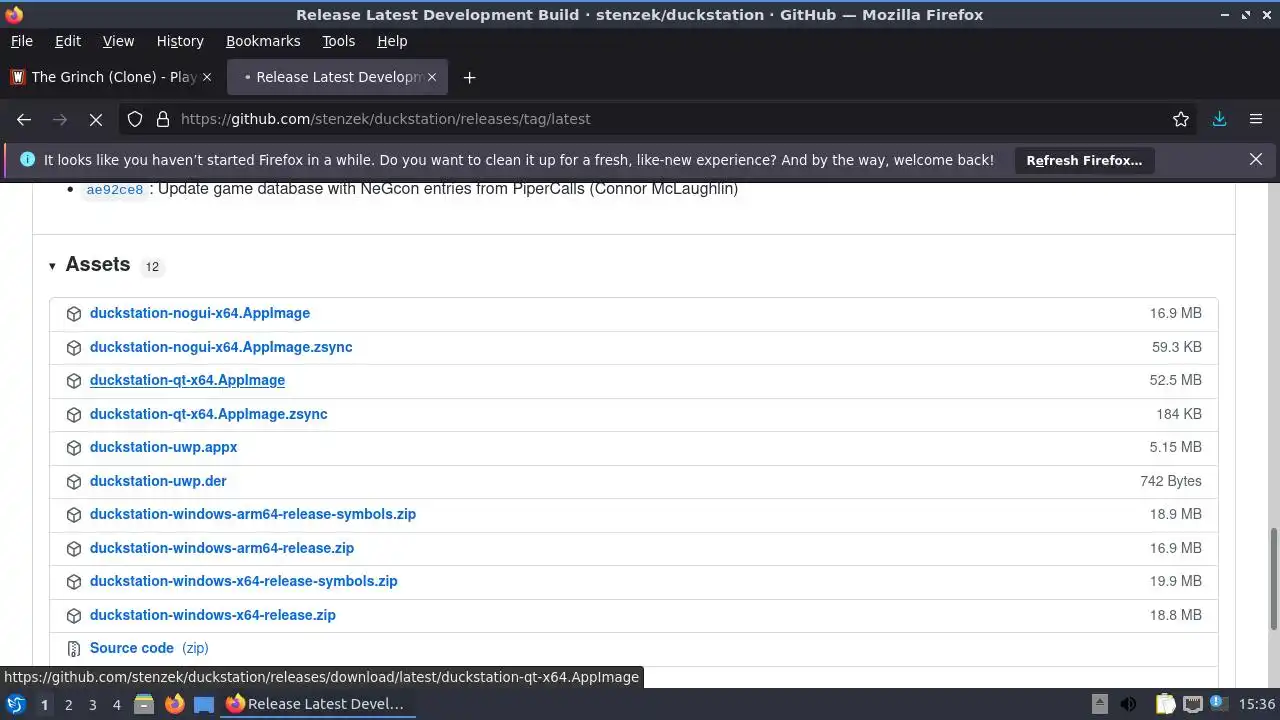Download duckstation-nogui-x64.AppImage.zsync

(221, 347)
